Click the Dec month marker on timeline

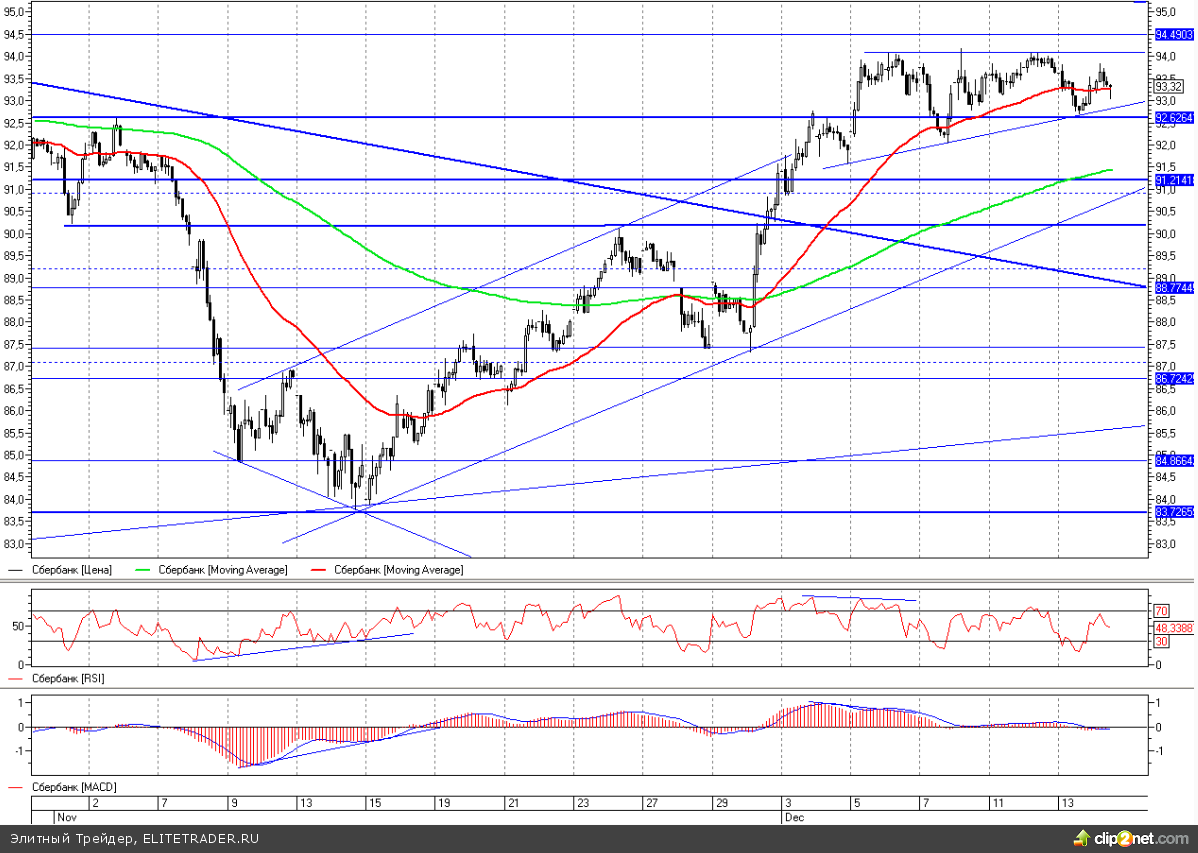point(791,816)
